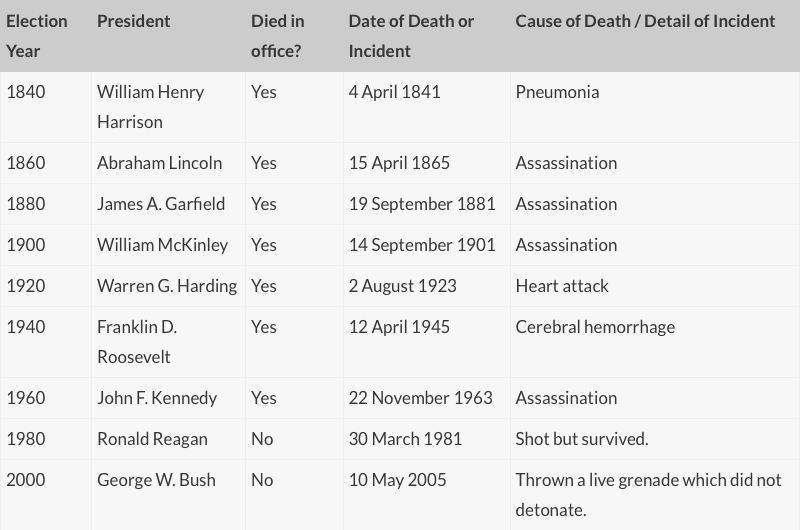This screenshot has height=530, width=800.
Task: Click the Heart attack cause cell
Action: click(x=561, y=286)
